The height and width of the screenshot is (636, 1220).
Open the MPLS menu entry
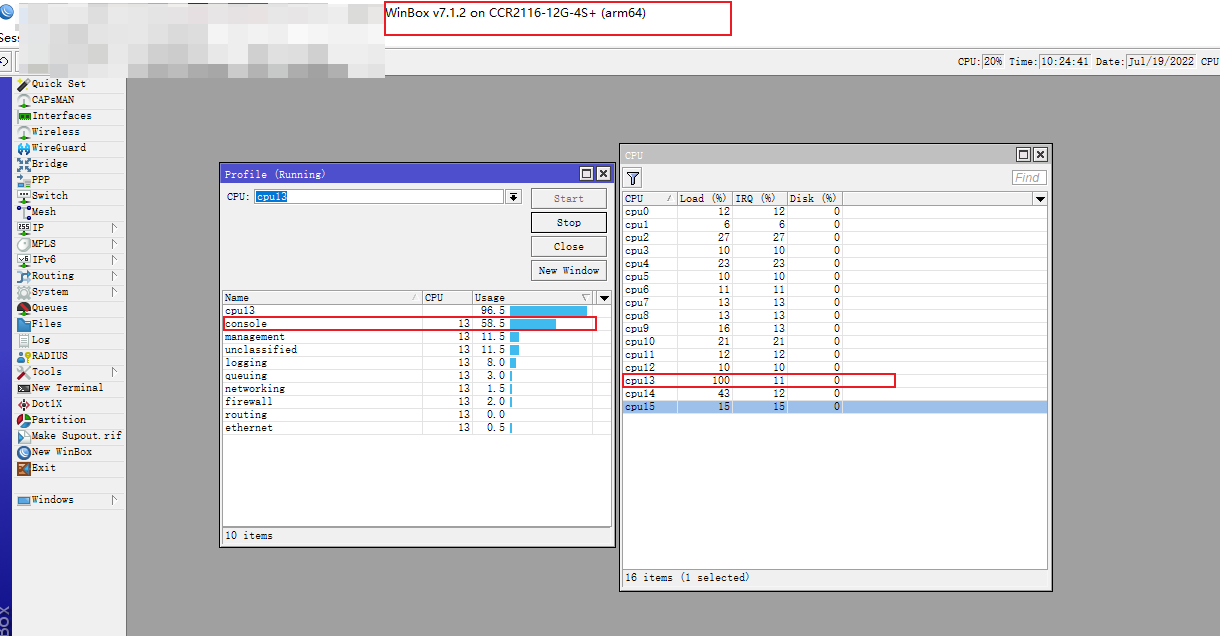click(x=43, y=244)
